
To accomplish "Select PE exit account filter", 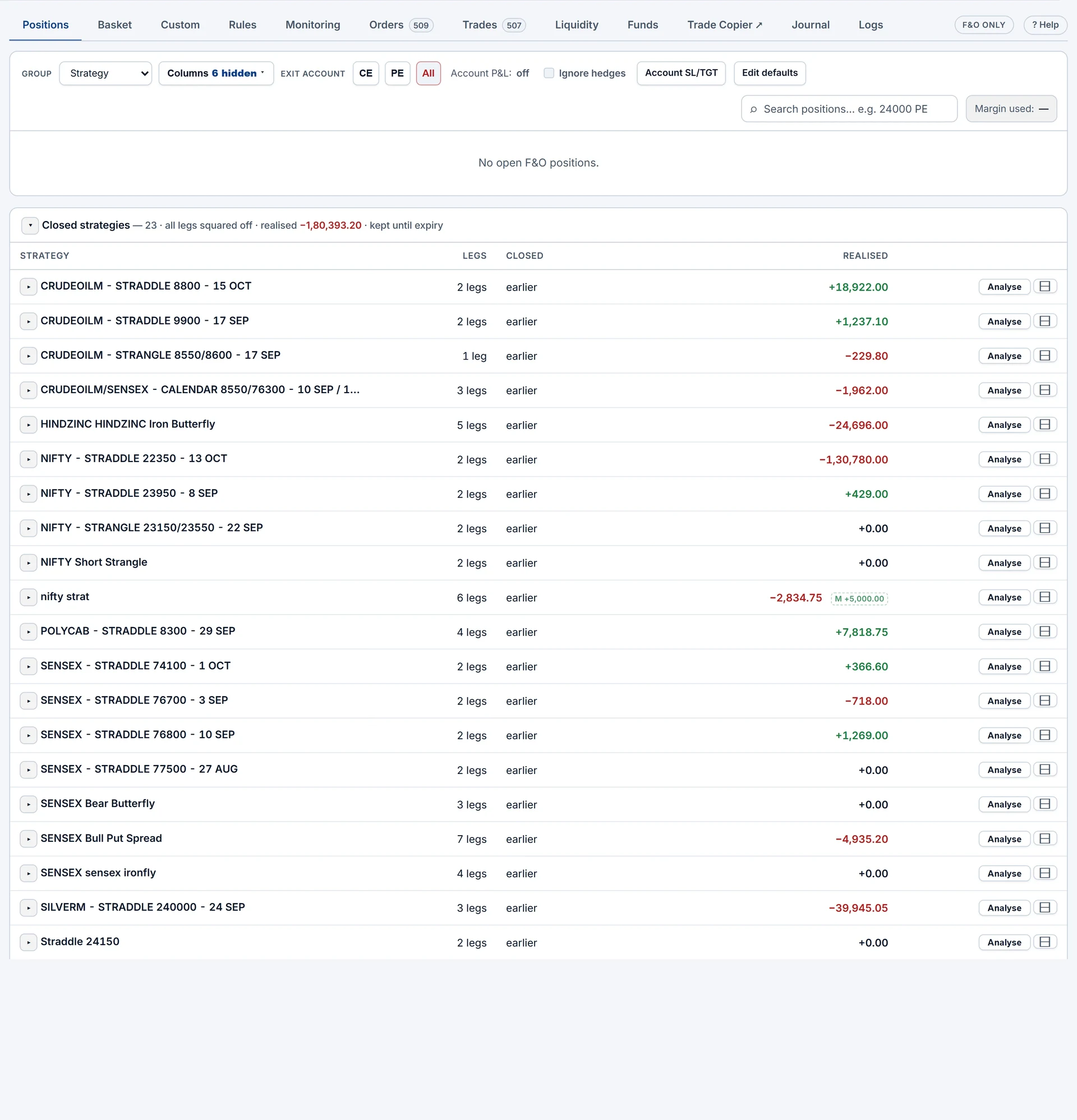I will pos(397,73).
